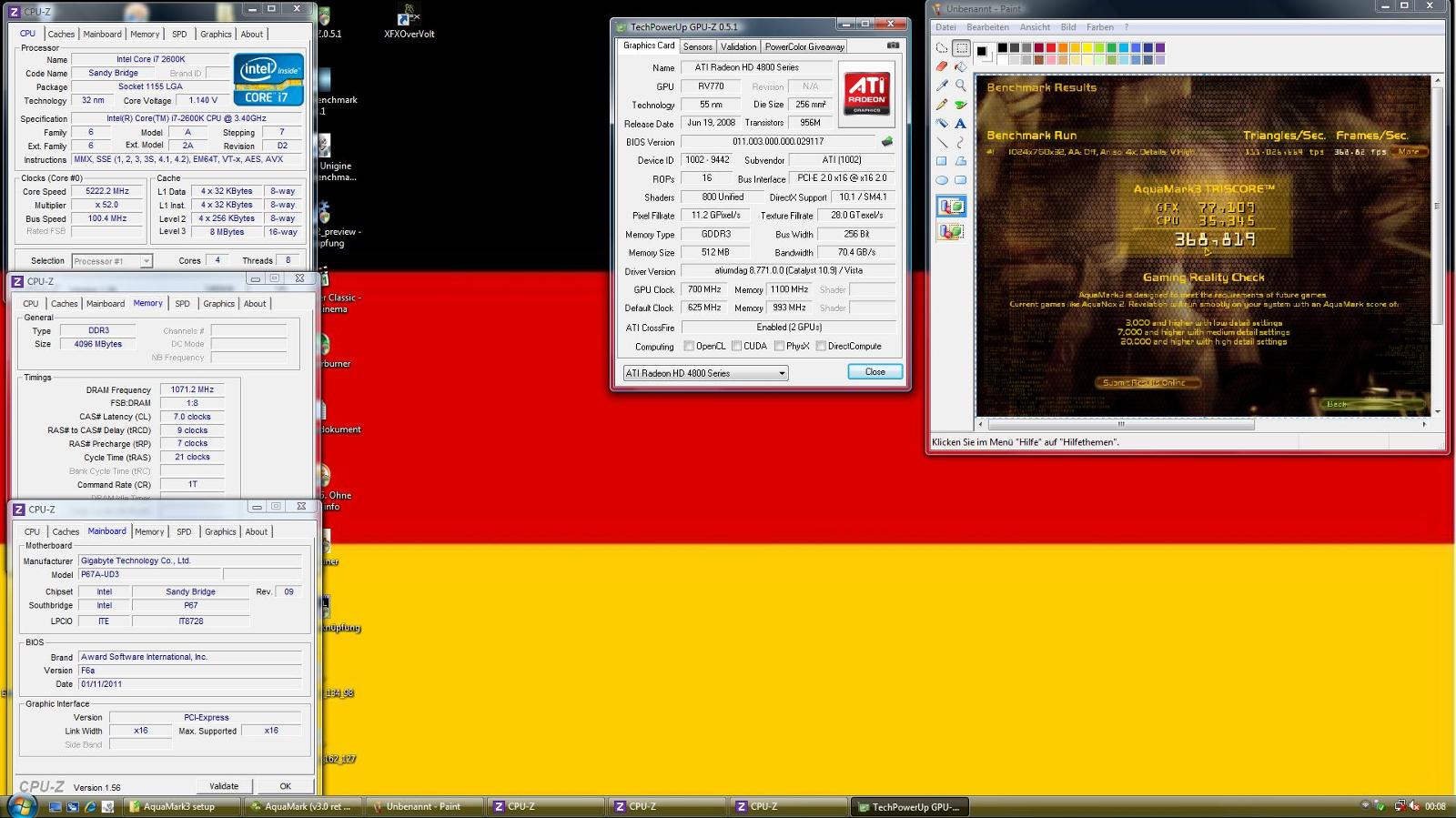Click the DRAM Frequency value 1071.2 MHz
The height and width of the screenshot is (818, 1456).
(192, 389)
